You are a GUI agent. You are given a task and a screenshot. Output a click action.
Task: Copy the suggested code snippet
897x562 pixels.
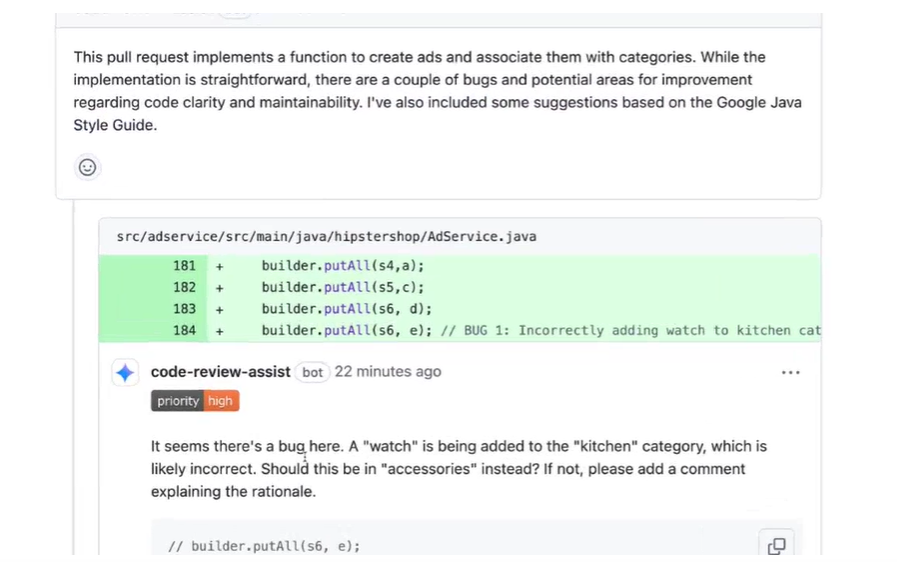pyautogui.click(x=776, y=545)
